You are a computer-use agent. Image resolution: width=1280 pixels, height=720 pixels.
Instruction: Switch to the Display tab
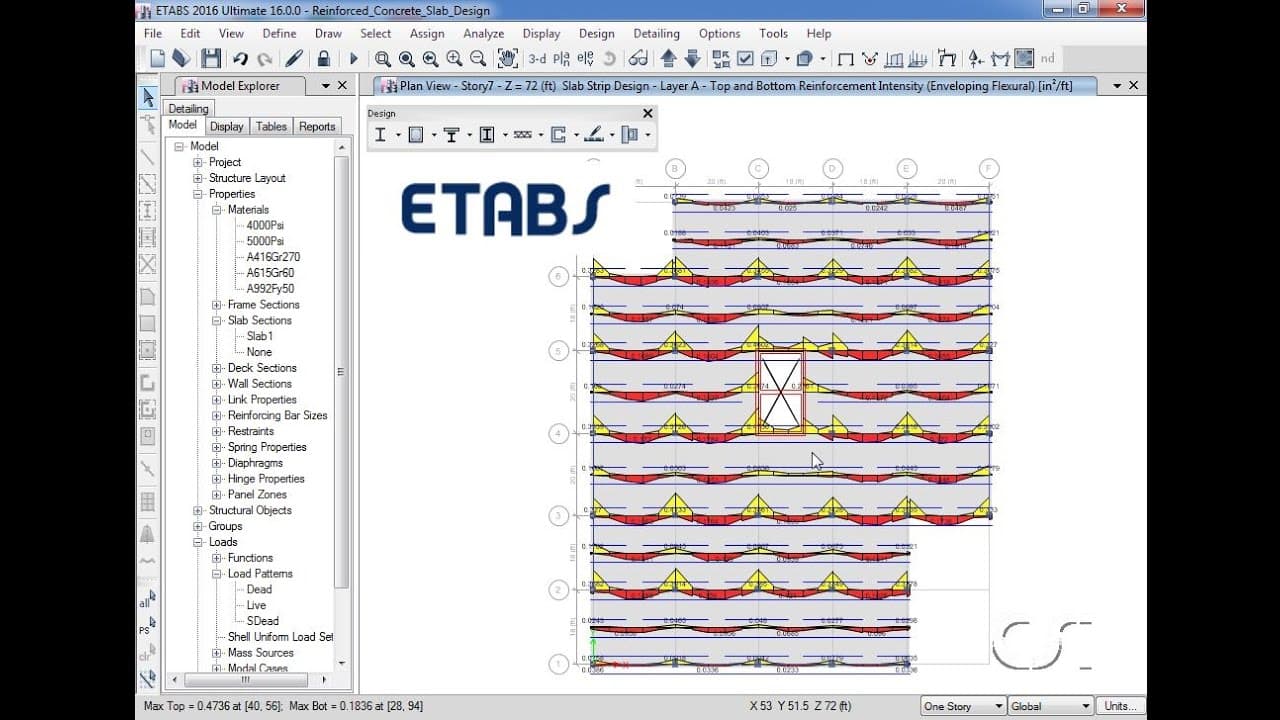point(226,126)
